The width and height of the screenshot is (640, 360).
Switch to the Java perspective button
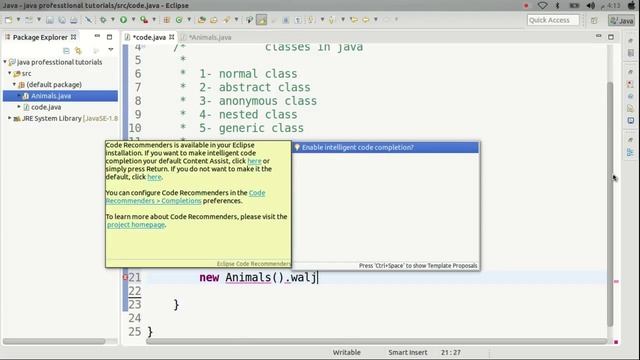pos(621,20)
